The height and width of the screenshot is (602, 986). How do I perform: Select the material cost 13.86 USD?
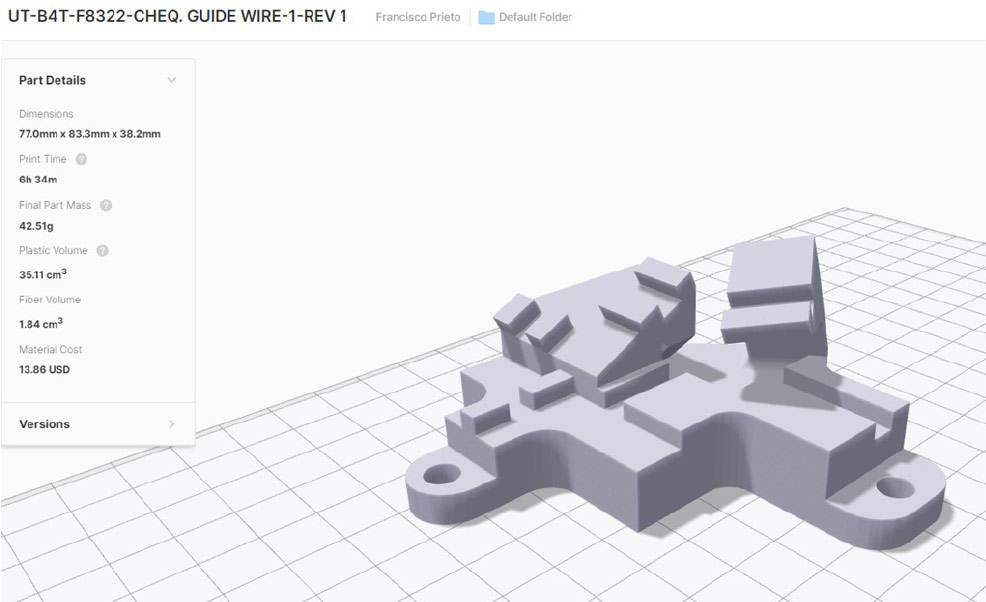[x=44, y=369]
